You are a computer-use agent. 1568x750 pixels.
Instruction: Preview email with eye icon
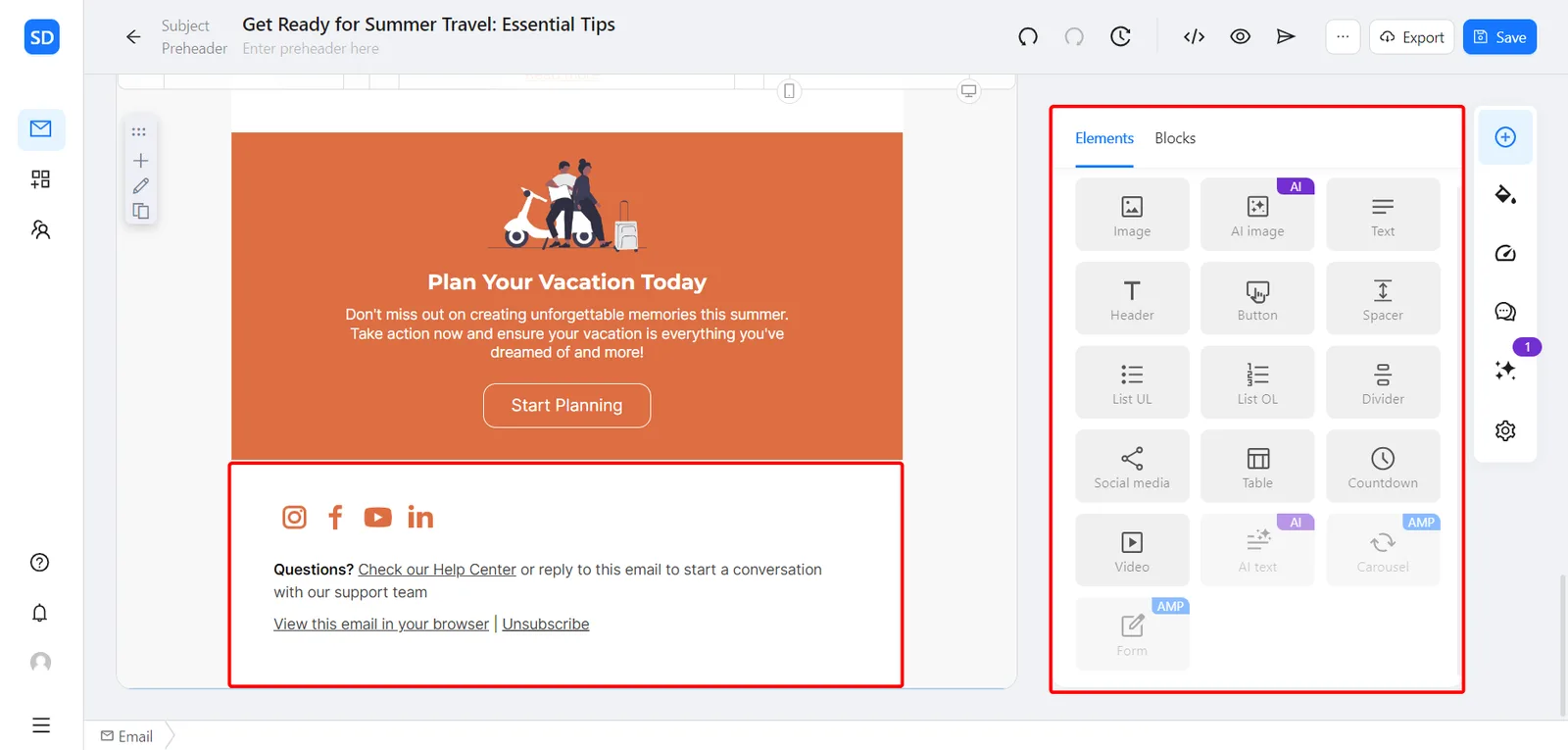(1240, 37)
